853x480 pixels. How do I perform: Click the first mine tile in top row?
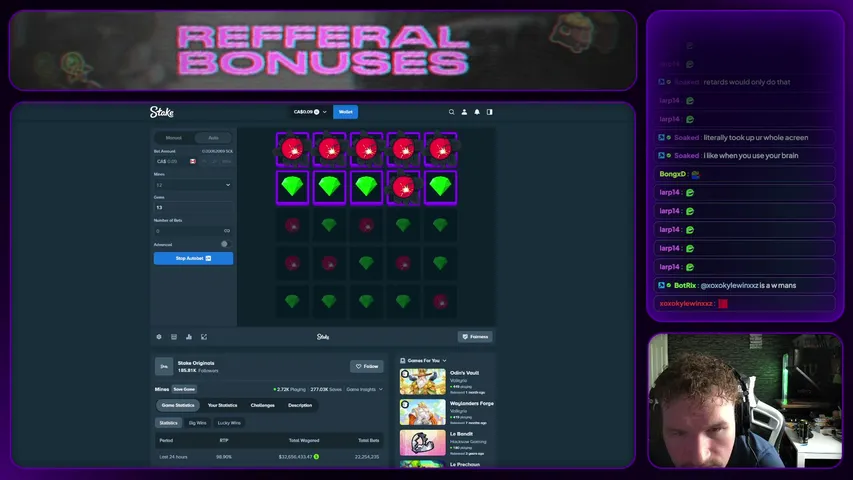(x=292, y=149)
